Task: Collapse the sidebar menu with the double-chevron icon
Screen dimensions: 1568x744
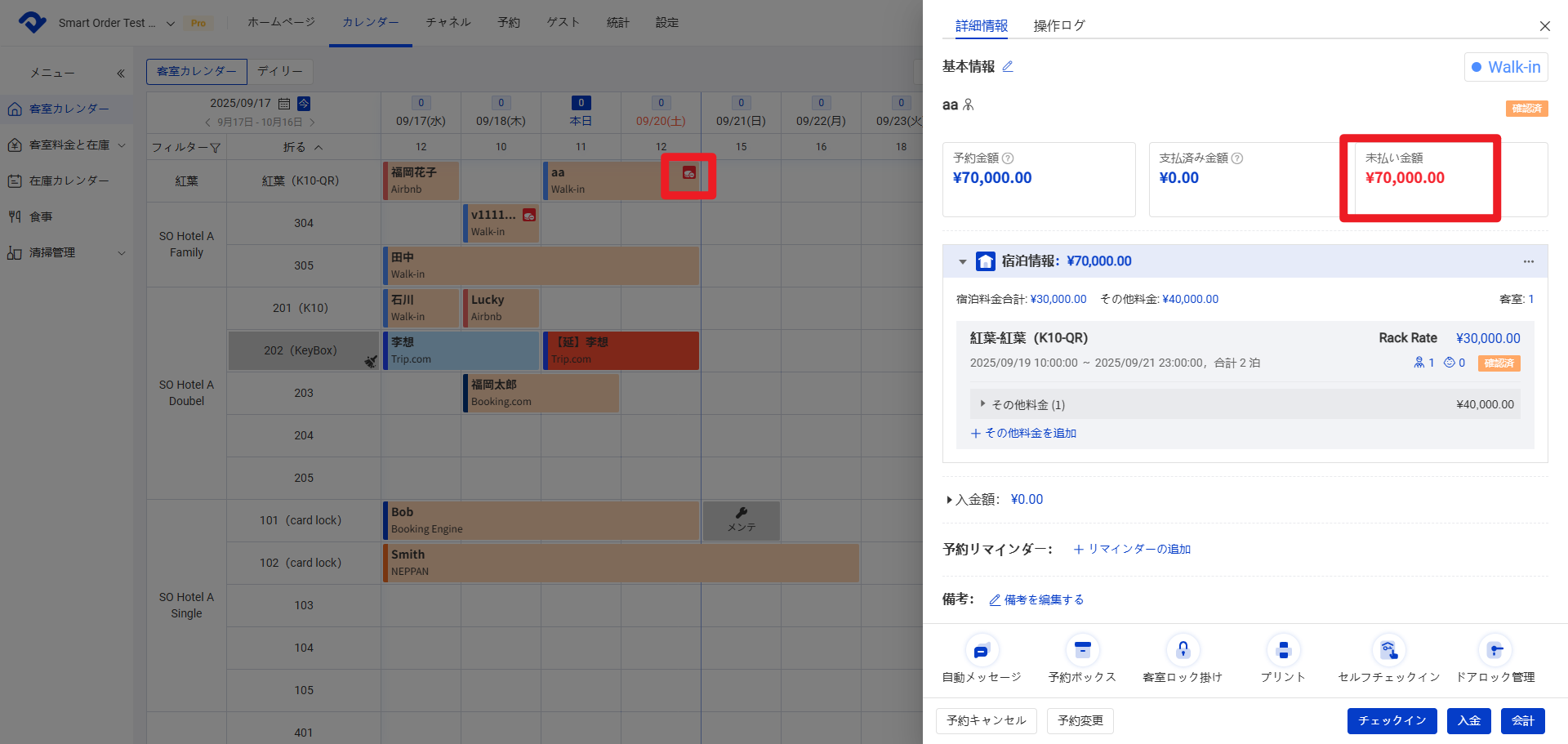Action: tap(121, 74)
